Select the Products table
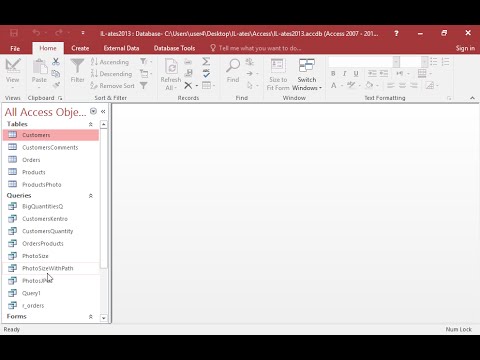This screenshot has width=480, height=360. click(51, 172)
